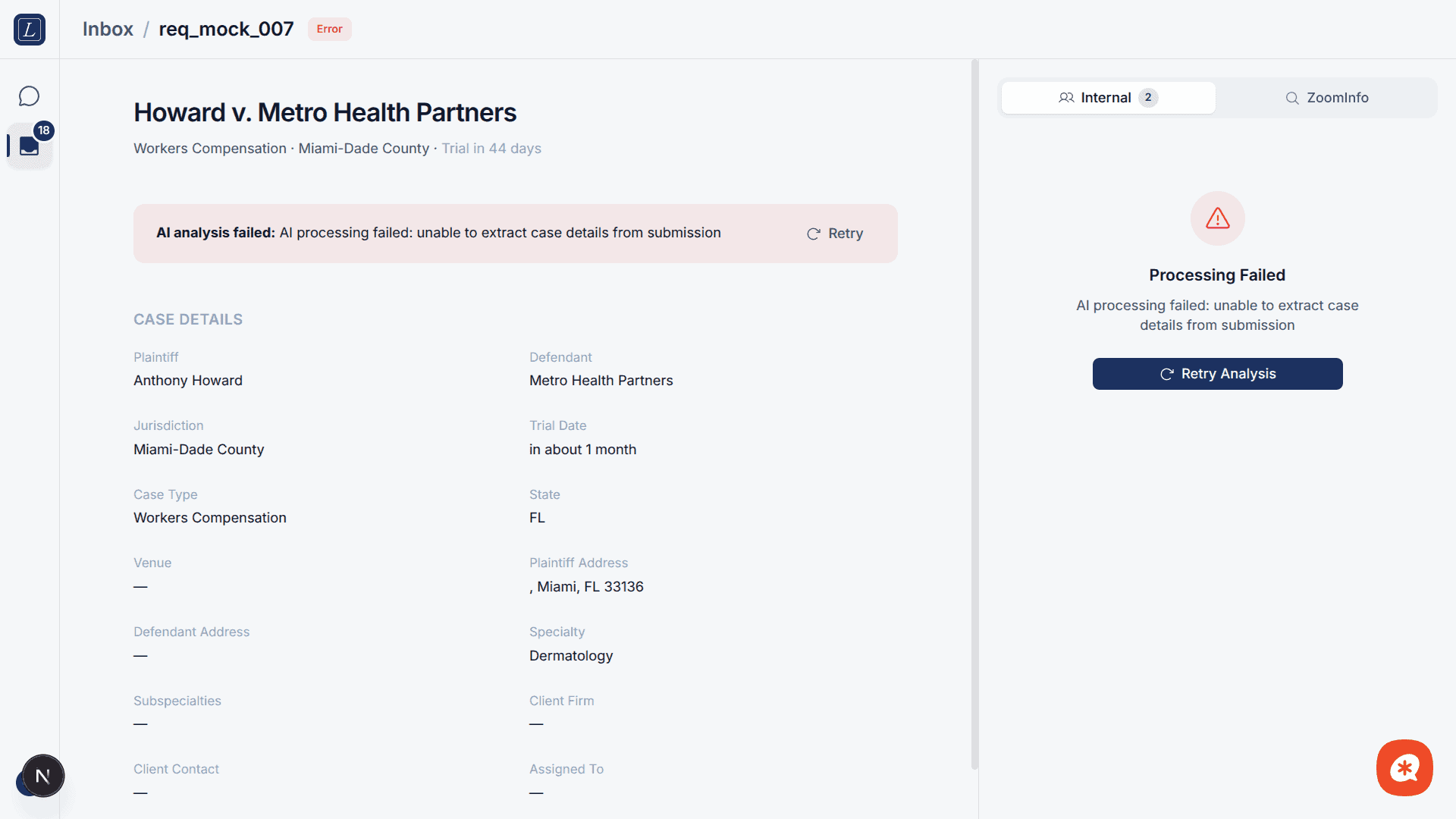Click the Howard v. Metro Health Partners heading
Viewport: 1456px width, 819px height.
[x=325, y=112]
